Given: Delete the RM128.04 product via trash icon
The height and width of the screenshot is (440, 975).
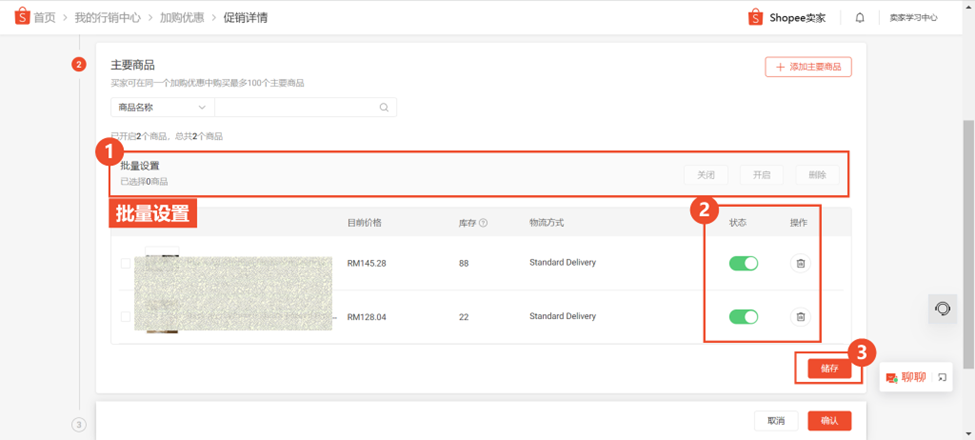Looking at the screenshot, I should tap(800, 317).
